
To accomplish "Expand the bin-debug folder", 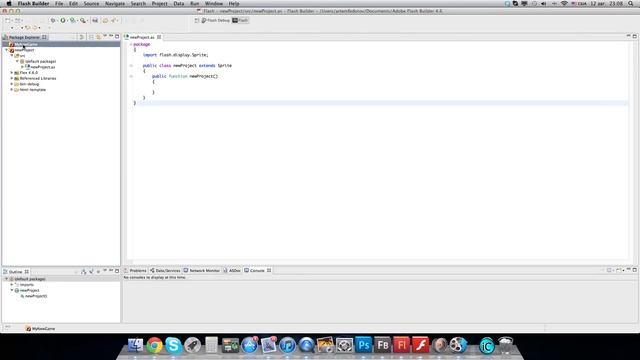I will coord(12,84).
